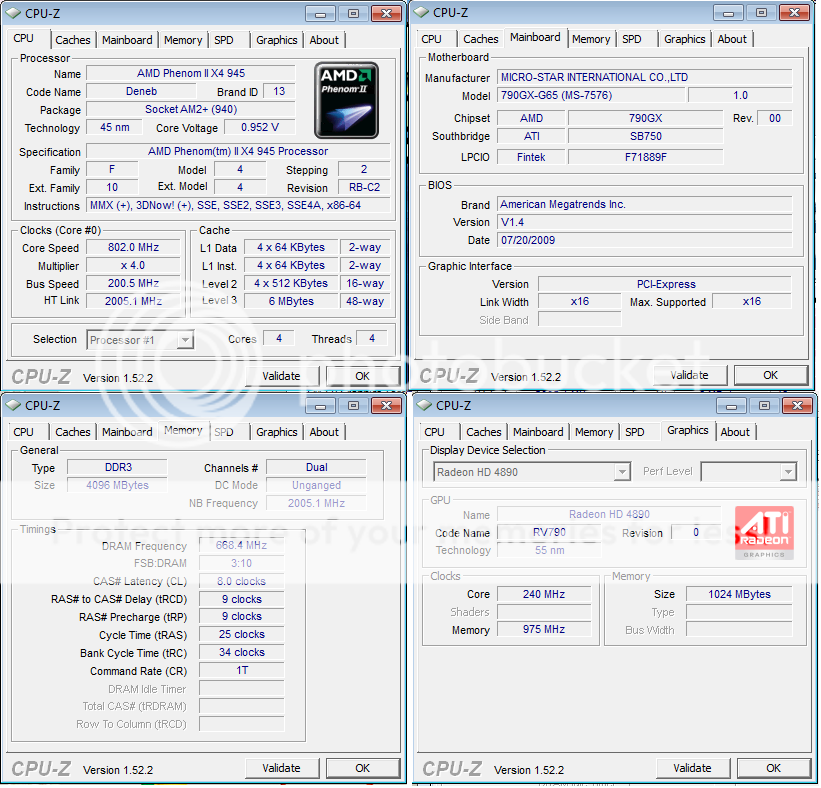Select the About tab in the processor window

(324, 40)
